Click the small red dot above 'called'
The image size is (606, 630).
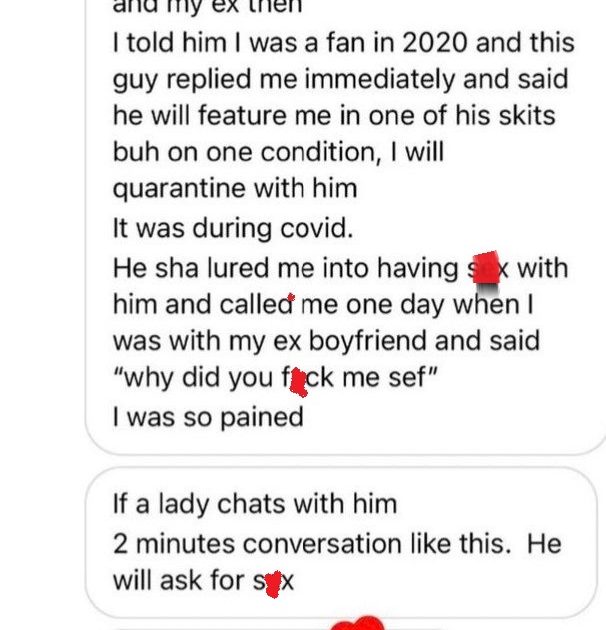tap(291, 298)
